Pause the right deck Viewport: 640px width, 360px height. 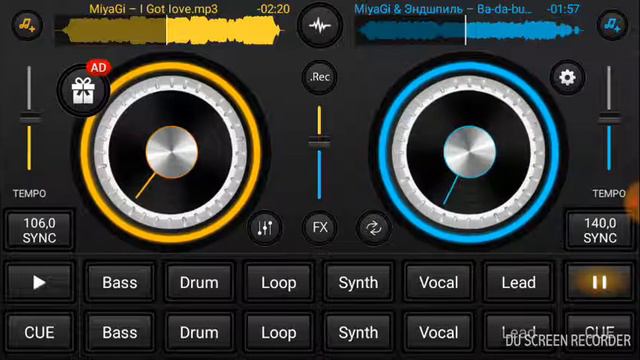(599, 282)
